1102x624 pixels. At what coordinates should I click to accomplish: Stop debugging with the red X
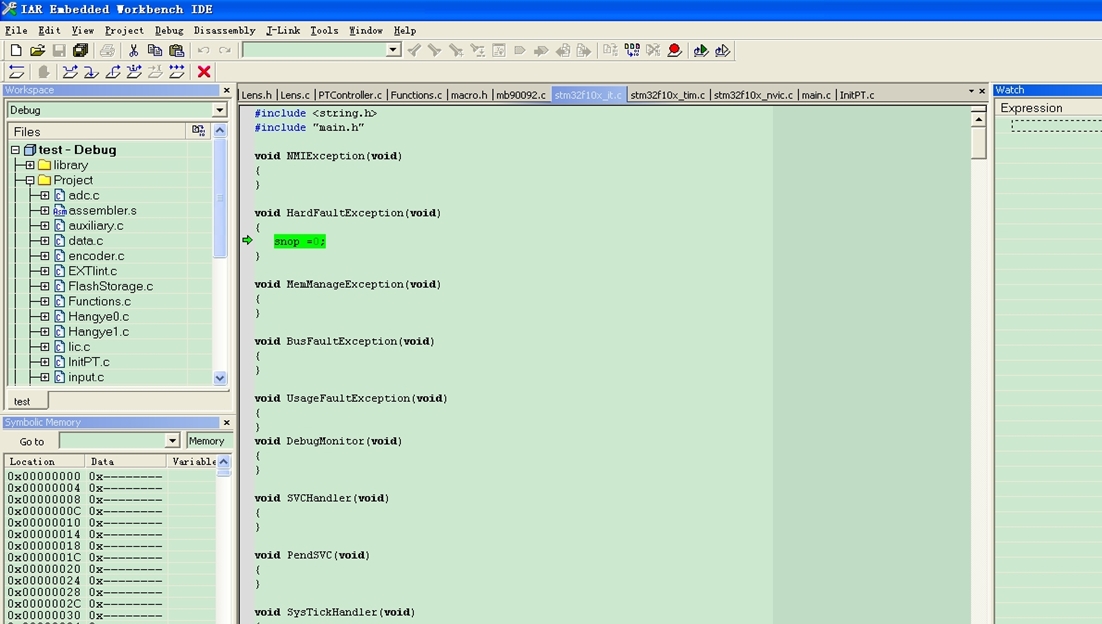click(204, 72)
